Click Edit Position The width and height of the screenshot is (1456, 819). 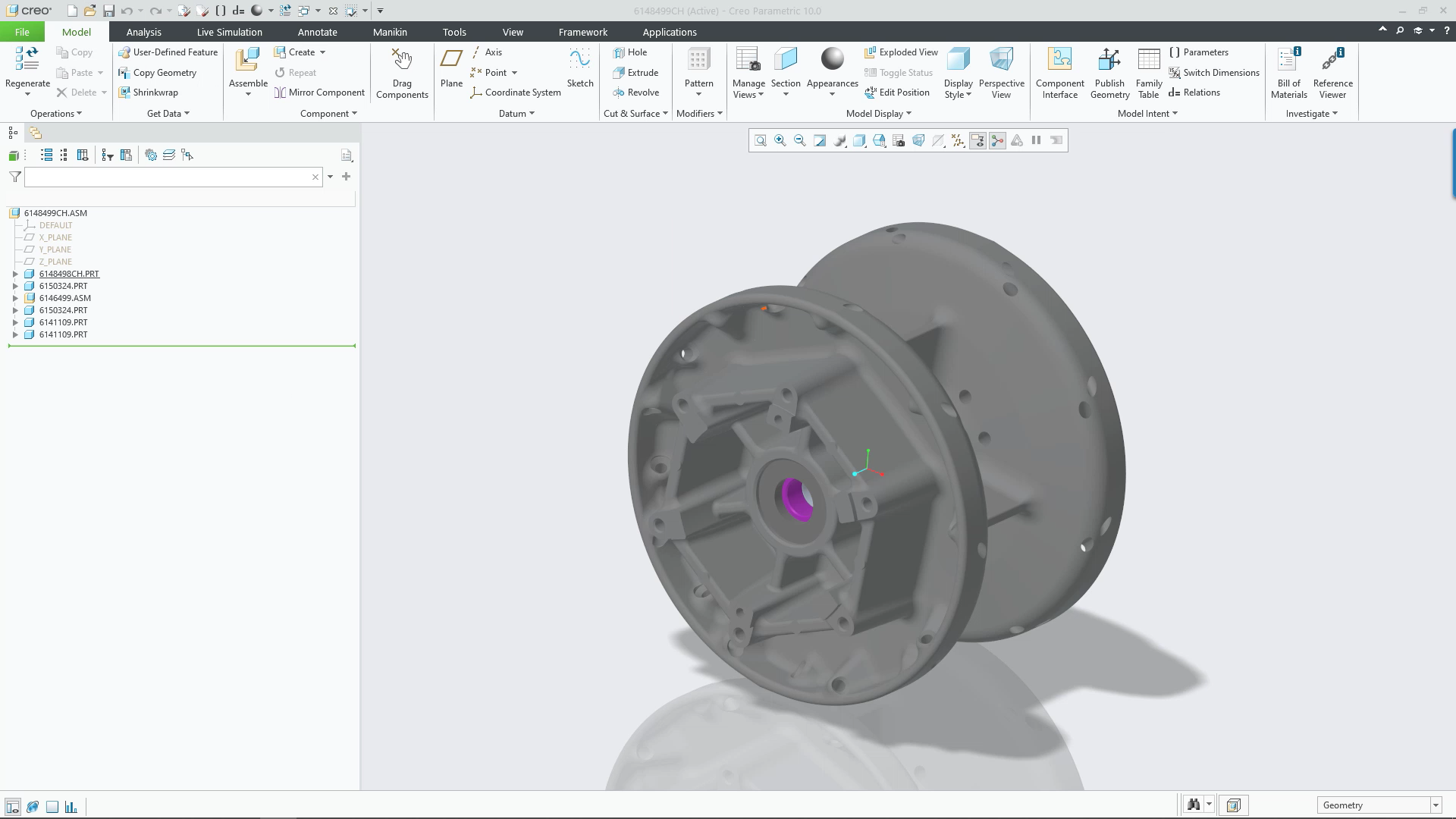(896, 93)
